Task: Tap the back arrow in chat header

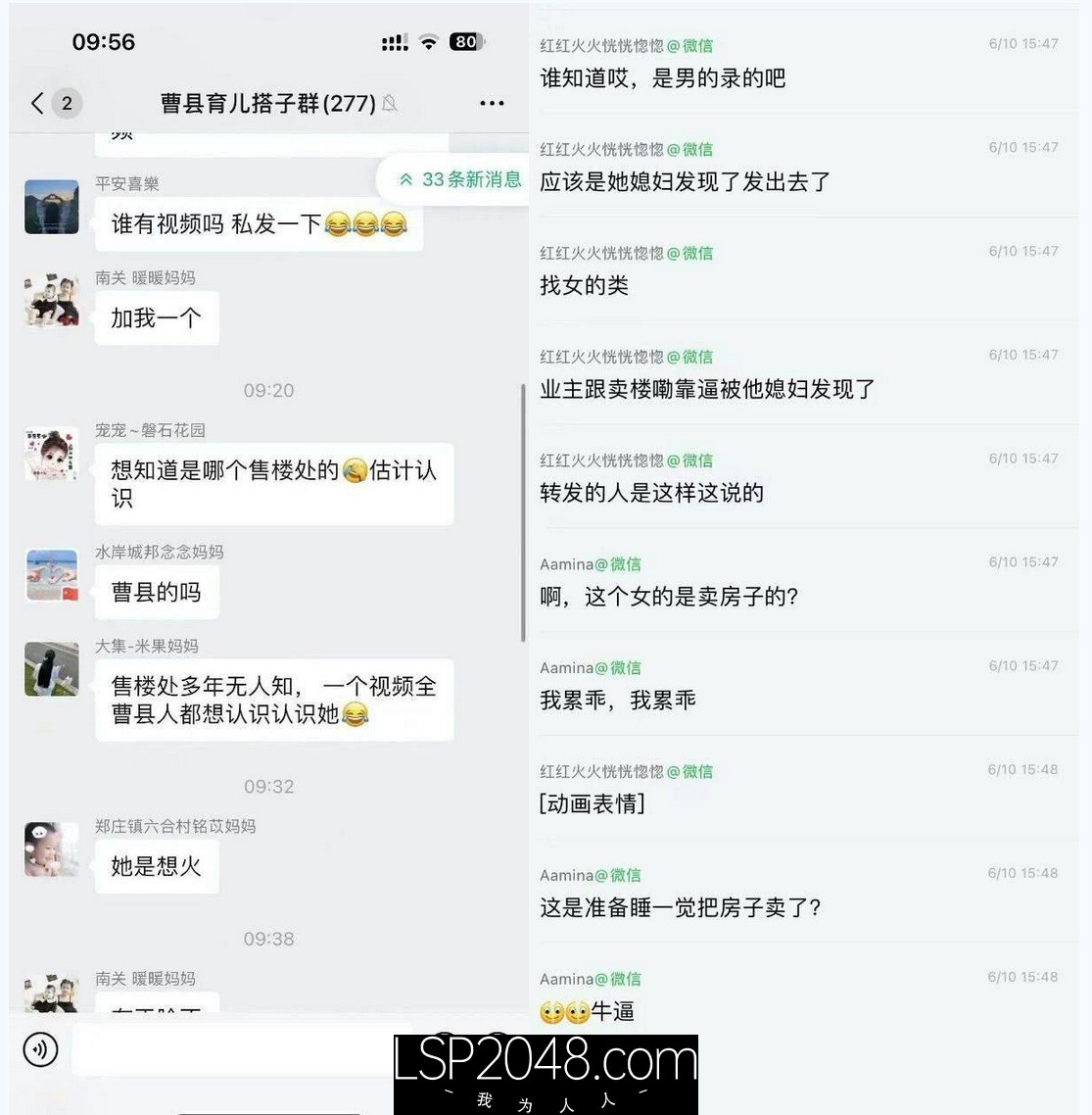Action: (37, 103)
